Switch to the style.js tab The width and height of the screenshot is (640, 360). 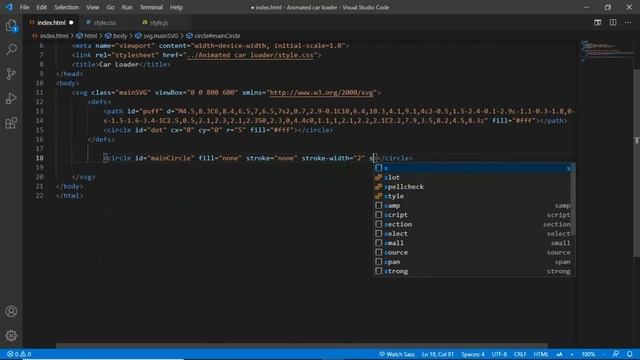click(159, 23)
